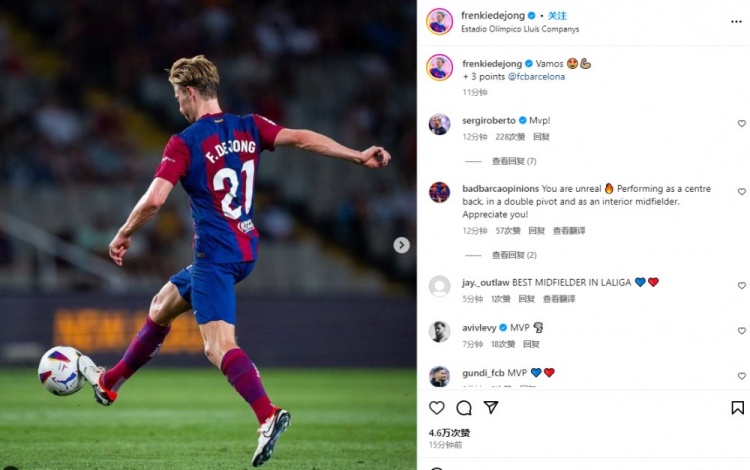
Task: Open the three-dot more options menu
Action: click(x=736, y=22)
